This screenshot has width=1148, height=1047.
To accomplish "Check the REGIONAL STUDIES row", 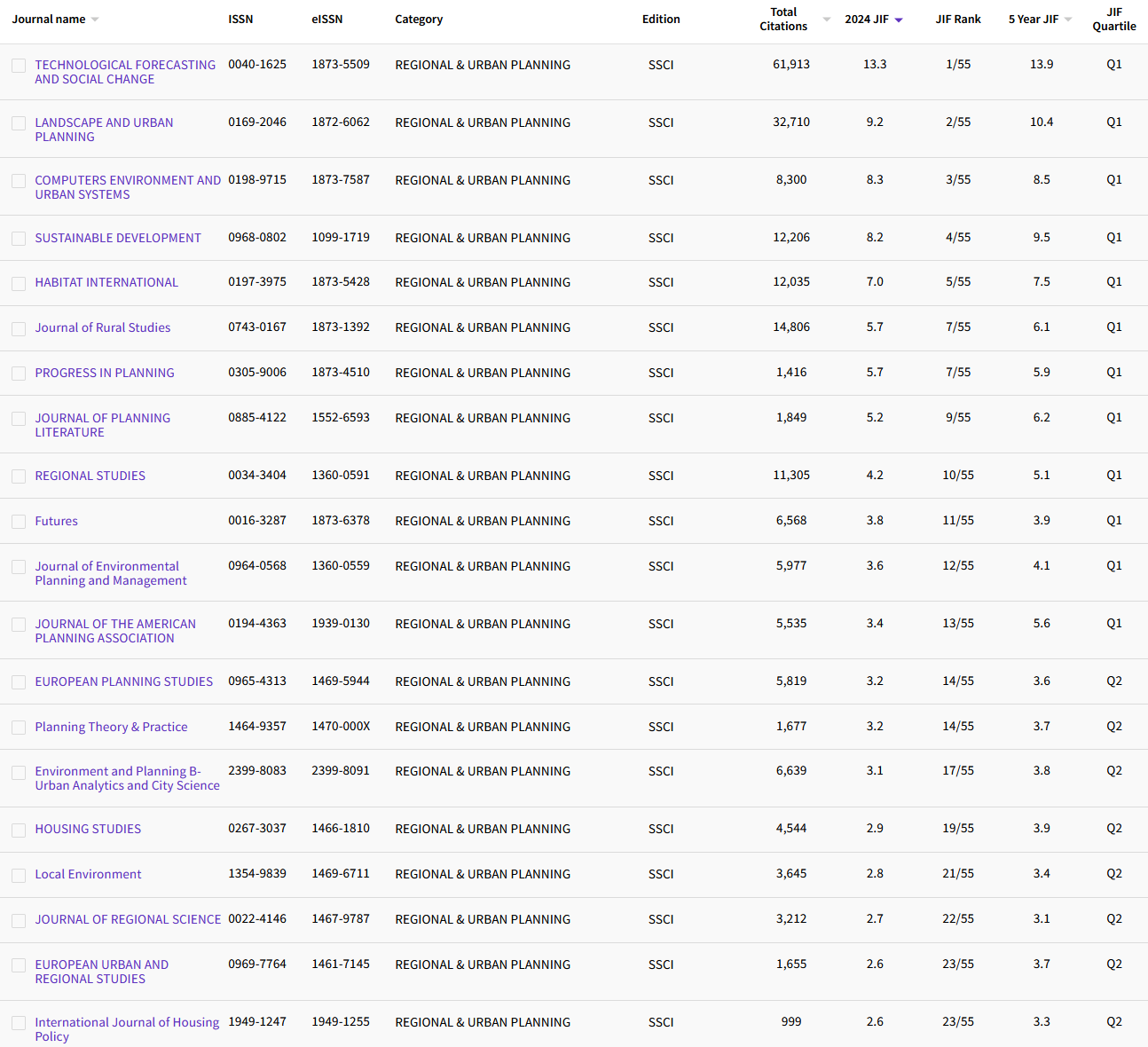I will (19, 476).
